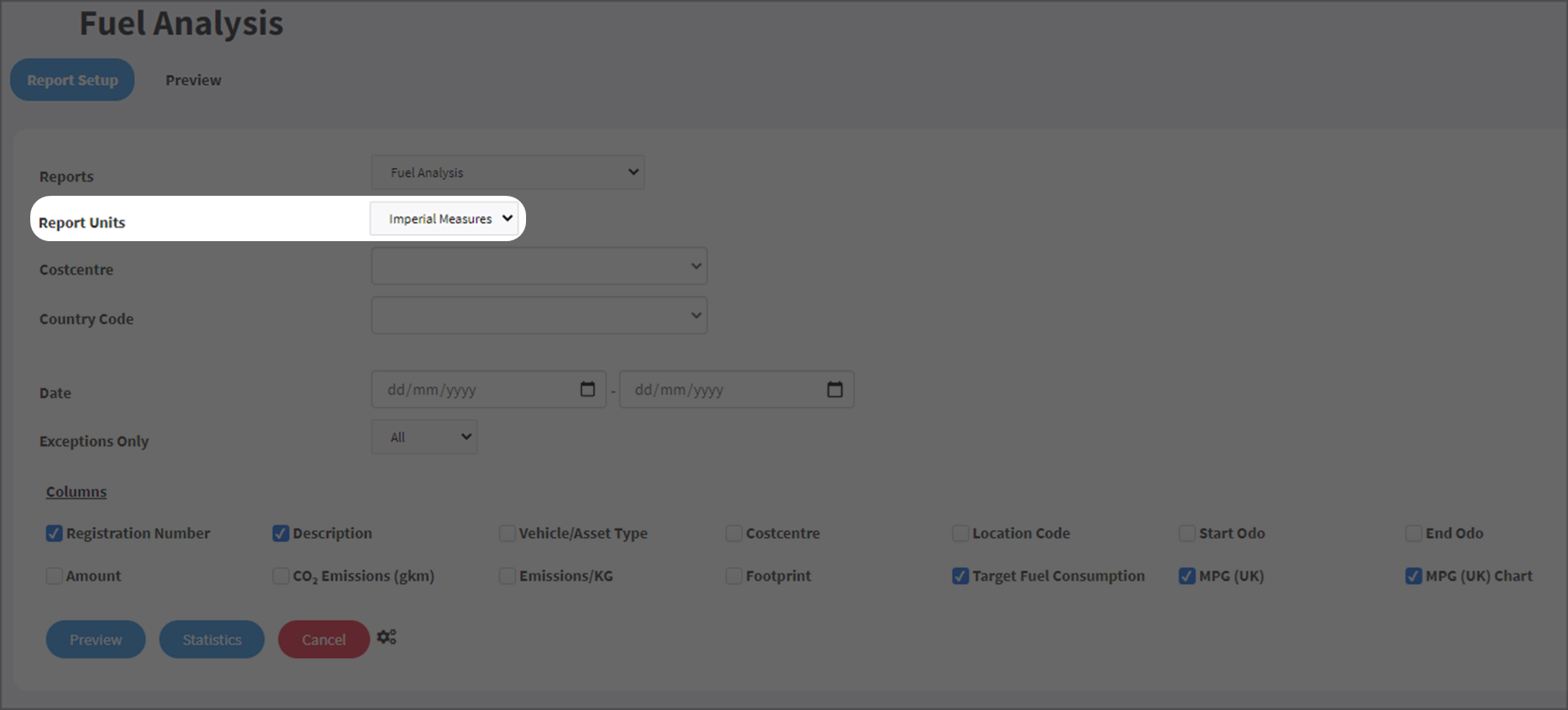Open the Report Units Imperial Measures dropdown
This screenshot has width=1568, height=710.
coord(445,218)
